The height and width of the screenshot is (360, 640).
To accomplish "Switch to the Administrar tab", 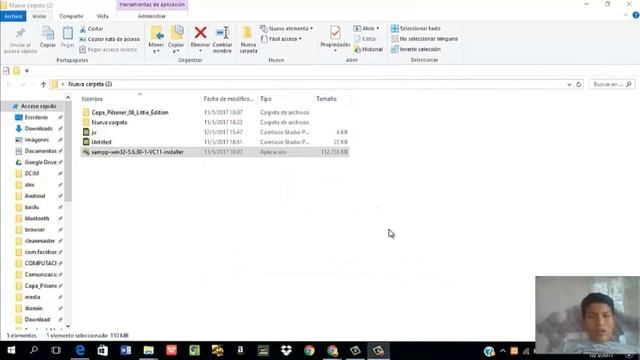I will click(x=151, y=16).
